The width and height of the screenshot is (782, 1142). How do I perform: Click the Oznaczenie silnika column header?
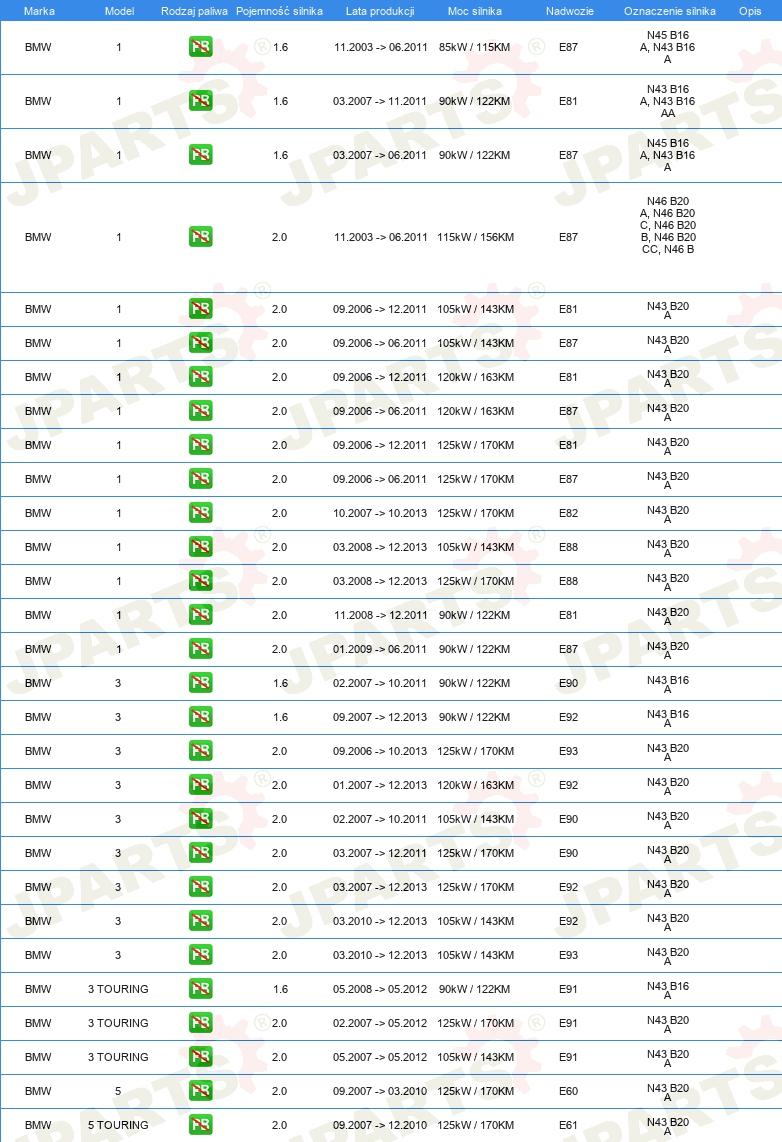(x=670, y=11)
